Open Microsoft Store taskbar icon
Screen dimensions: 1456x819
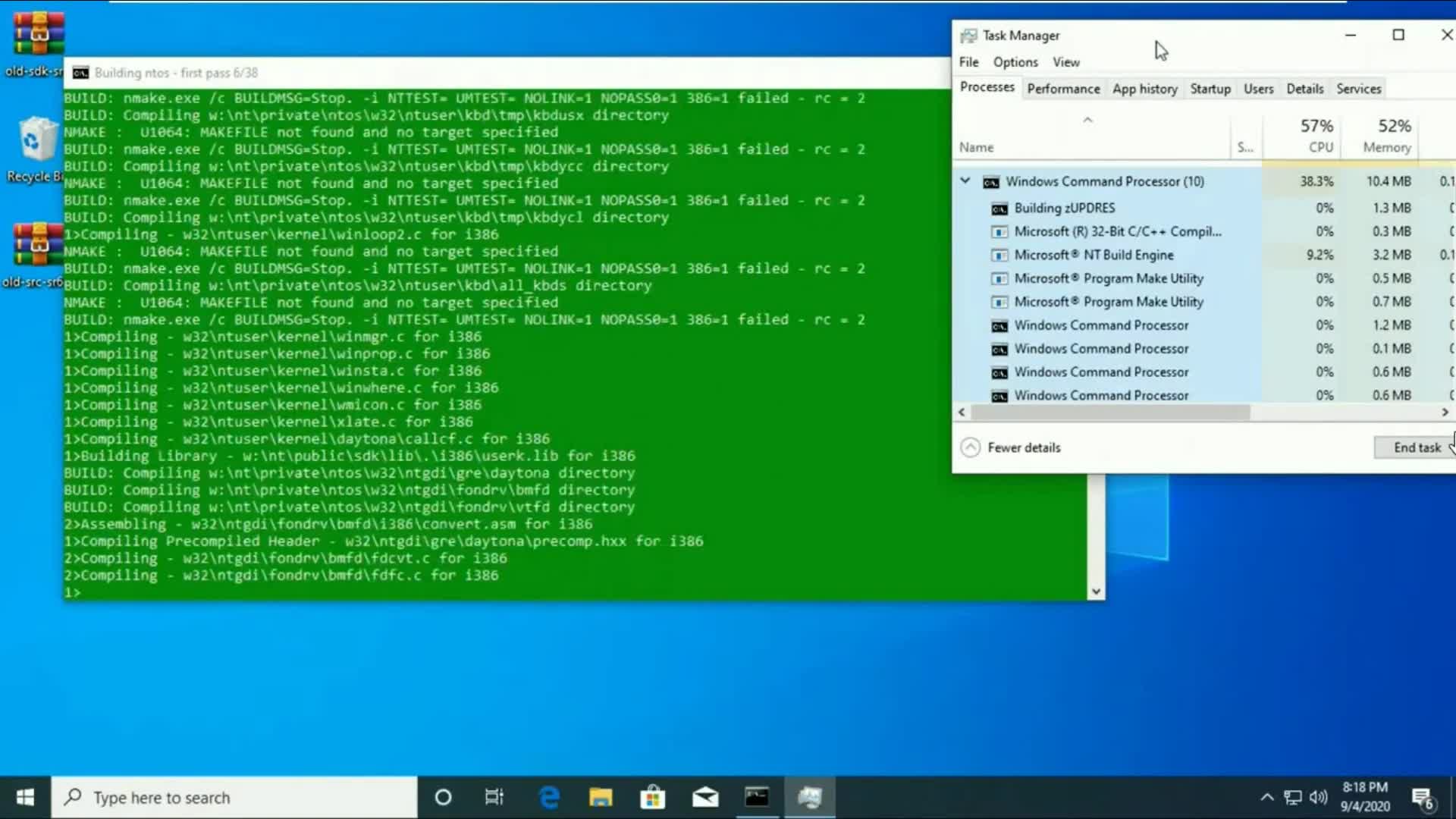click(652, 797)
